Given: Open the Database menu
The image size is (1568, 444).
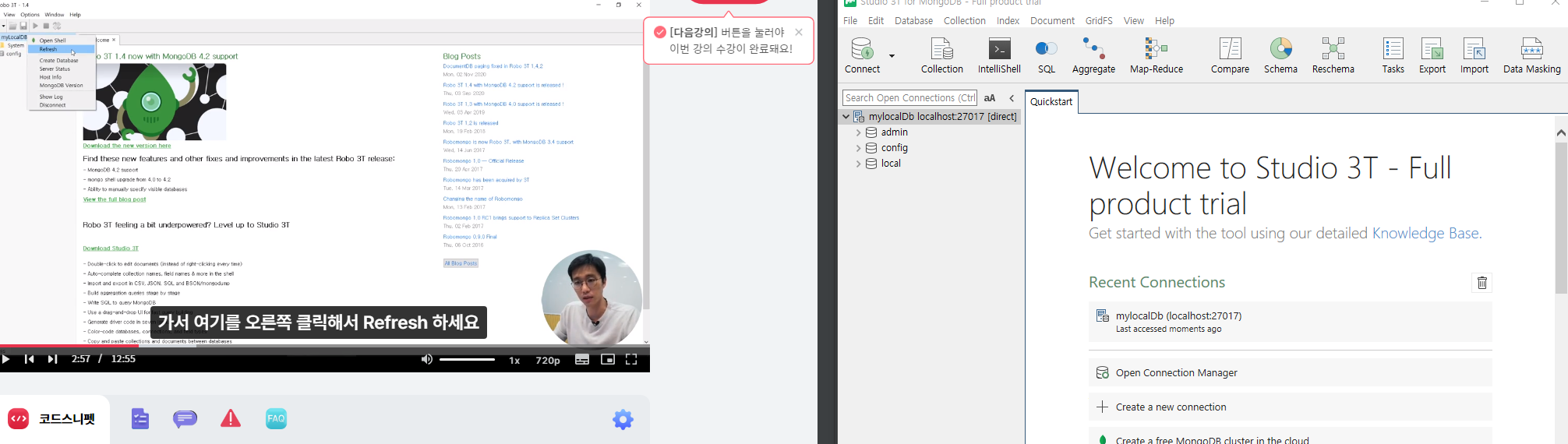Looking at the screenshot, I should 913,21.
